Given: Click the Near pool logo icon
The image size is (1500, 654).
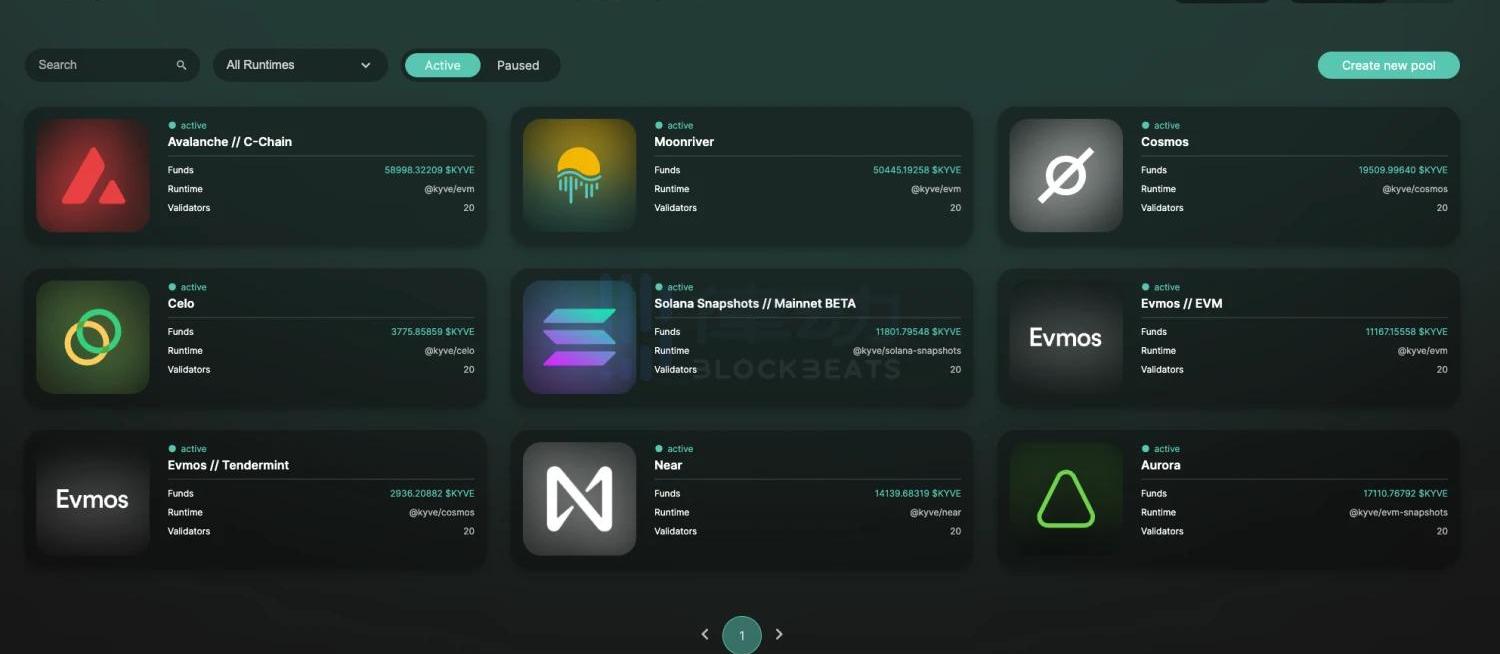Looking at the screenshot, I should point(579,499).
